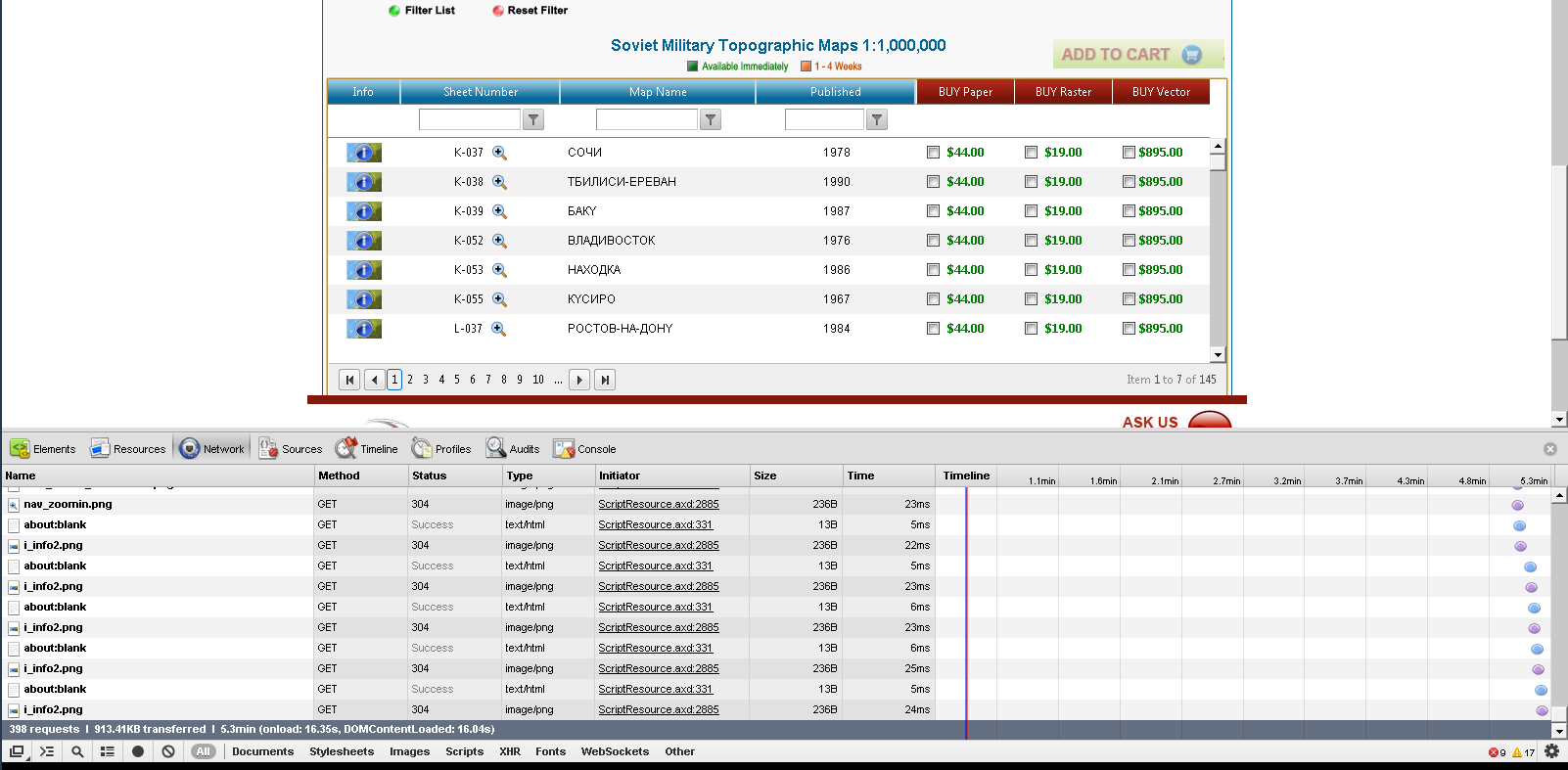Open Map Name filter options

711,119
